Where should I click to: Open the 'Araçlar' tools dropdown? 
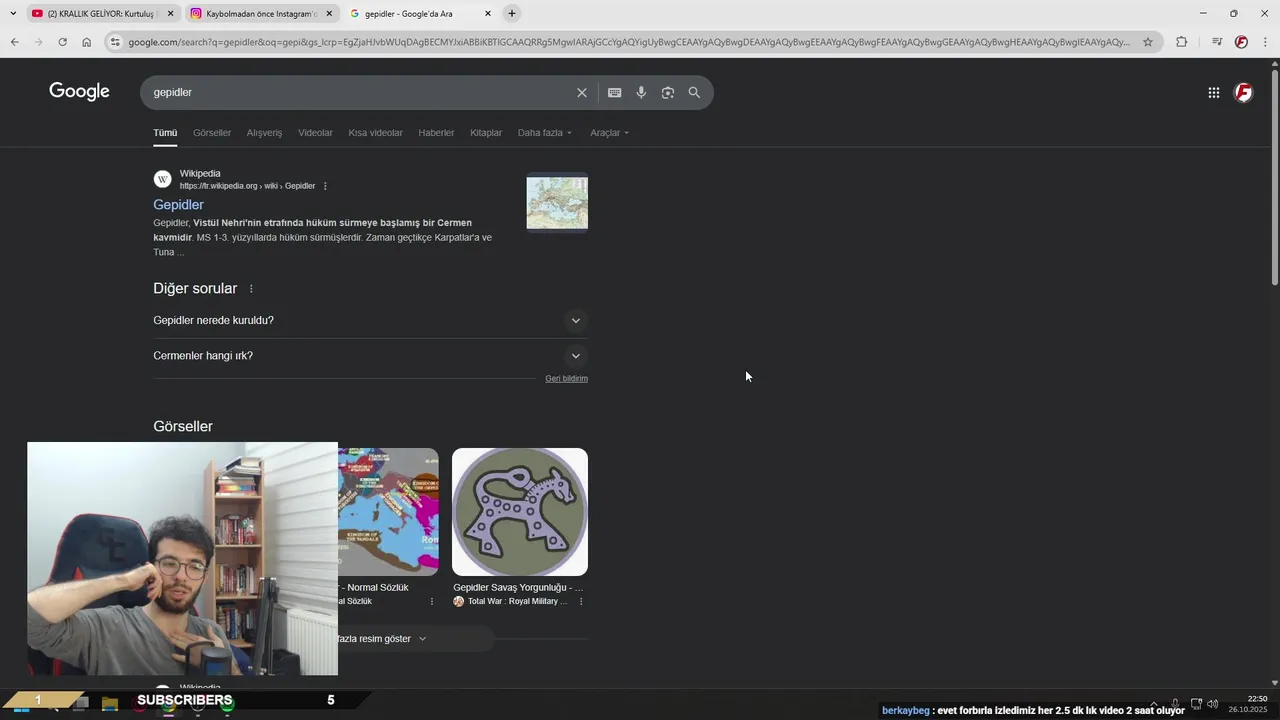tap(609, 133)
